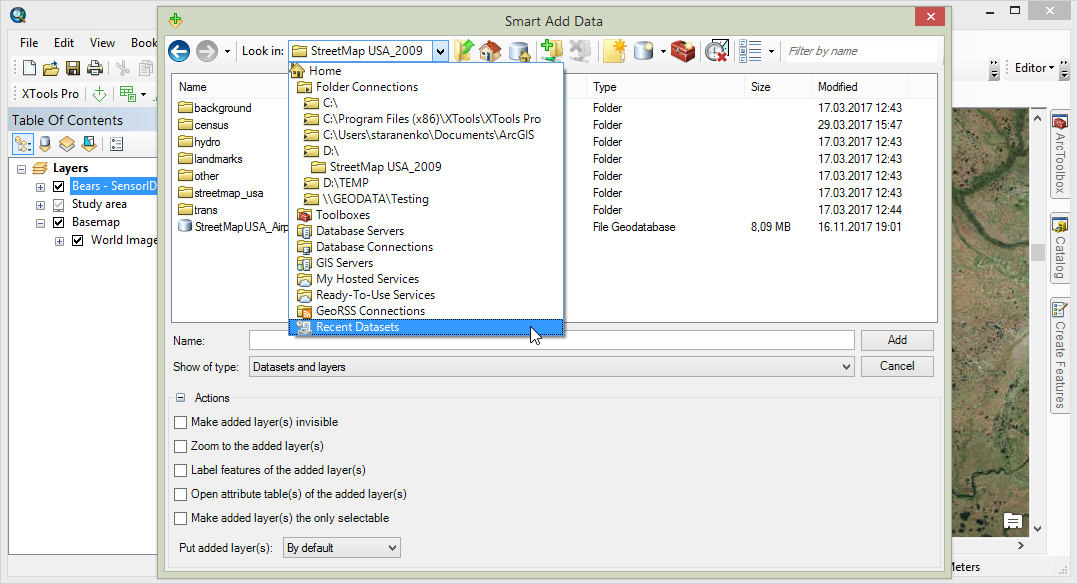Select the streetmap_usa folder
1078x584 pixels.
221,193
